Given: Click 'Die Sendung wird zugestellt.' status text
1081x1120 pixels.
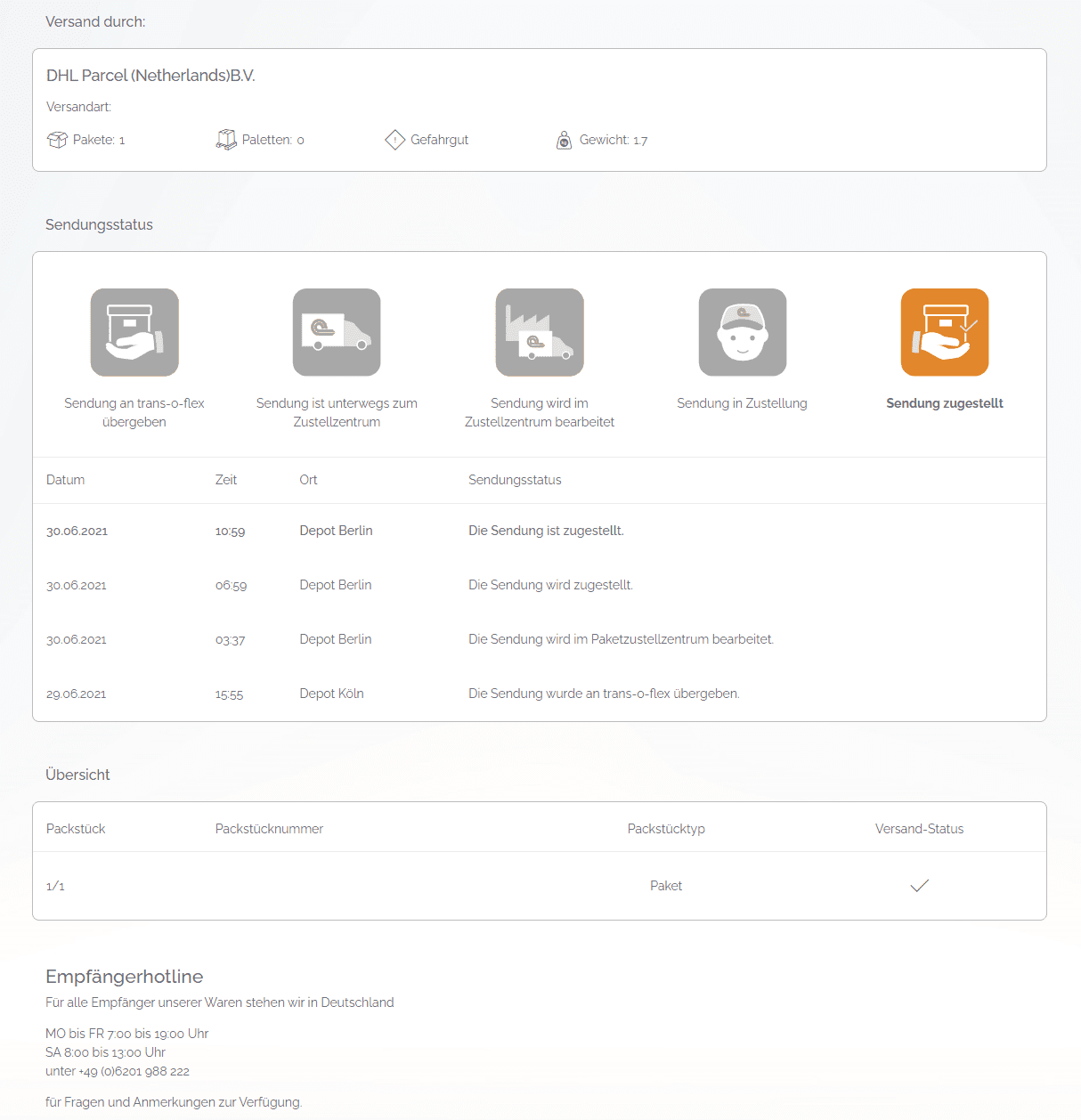Looking at the screenshot, I should 550,585.
